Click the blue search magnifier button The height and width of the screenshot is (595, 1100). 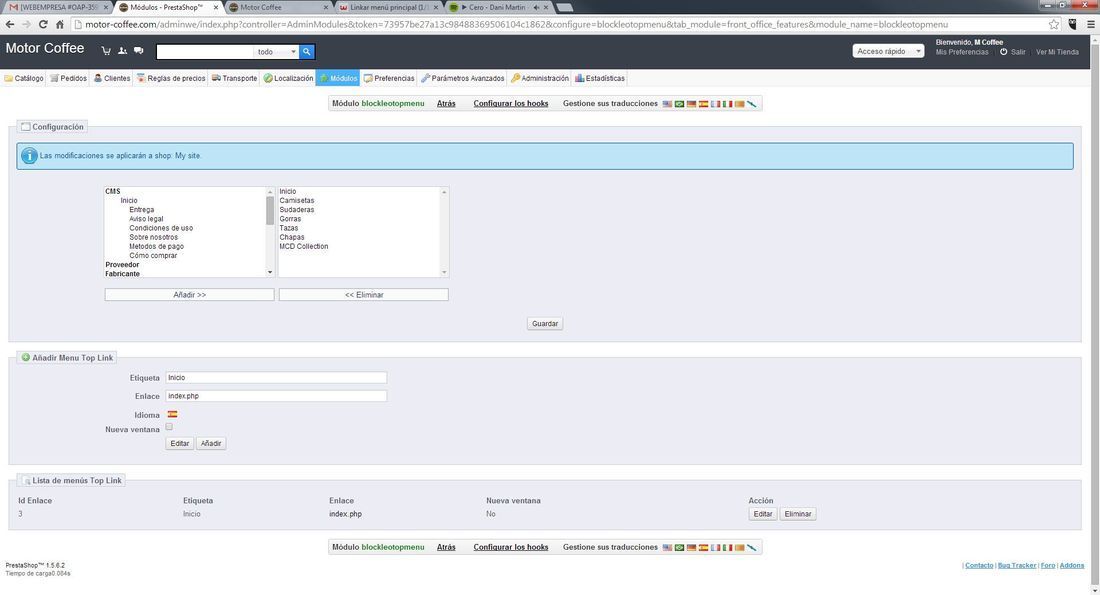pos(307,51)
